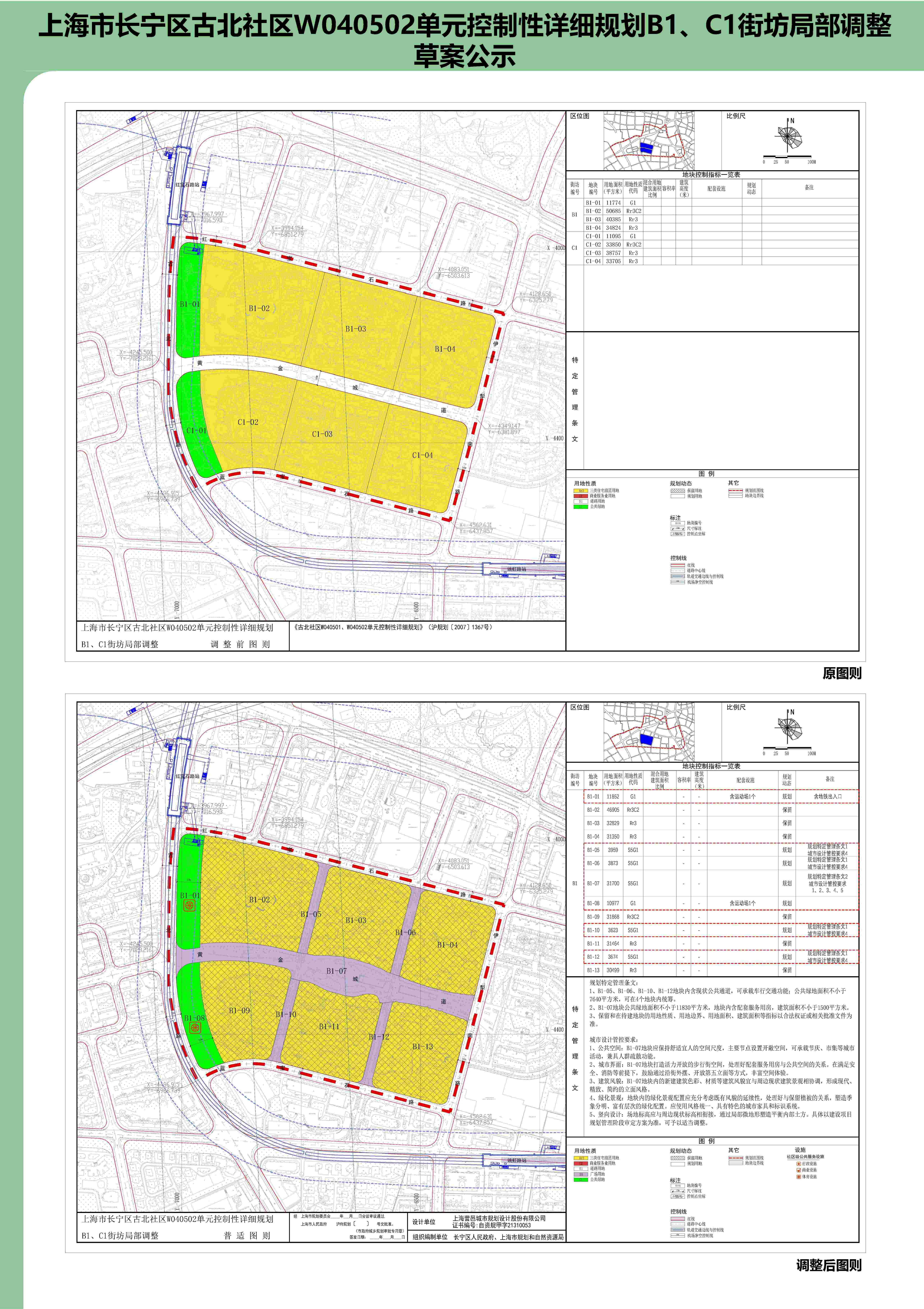The width and height of the screenshot is (924, 1309).
Task: Click the table cell with area 10977
Action: [613, 903]
